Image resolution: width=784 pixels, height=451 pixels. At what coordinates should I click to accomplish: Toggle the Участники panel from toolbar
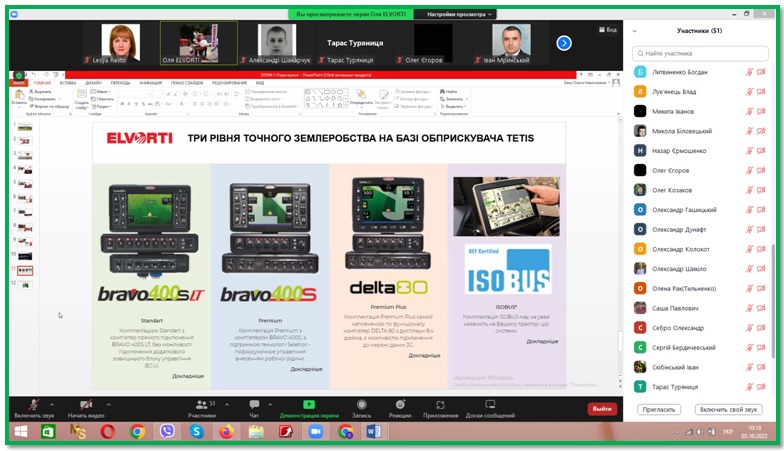pos(202,408)
